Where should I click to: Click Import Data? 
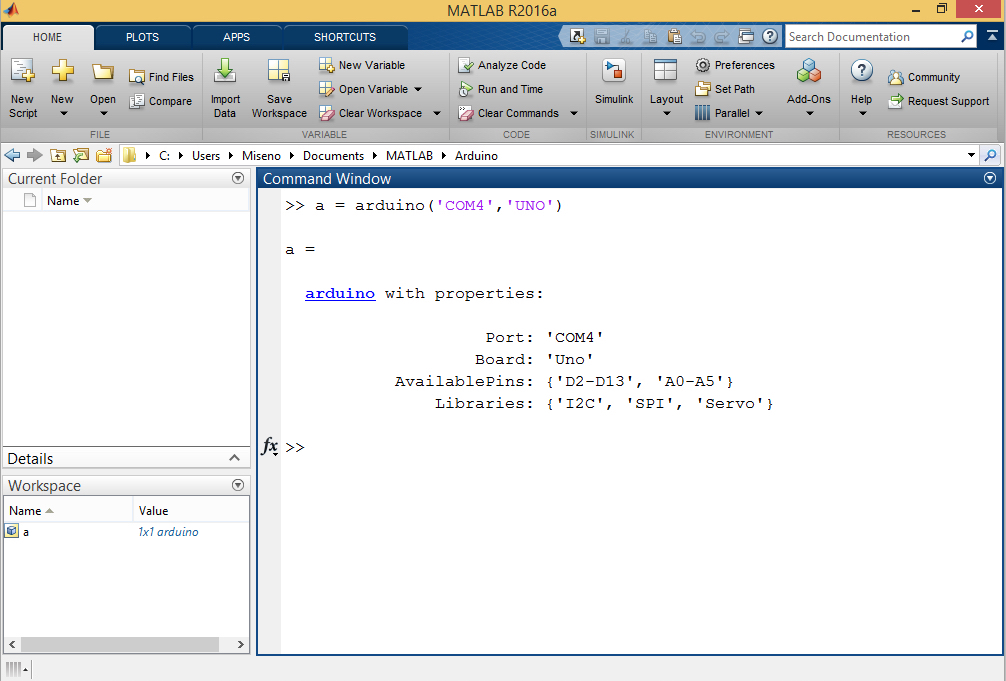pos(225,89)
